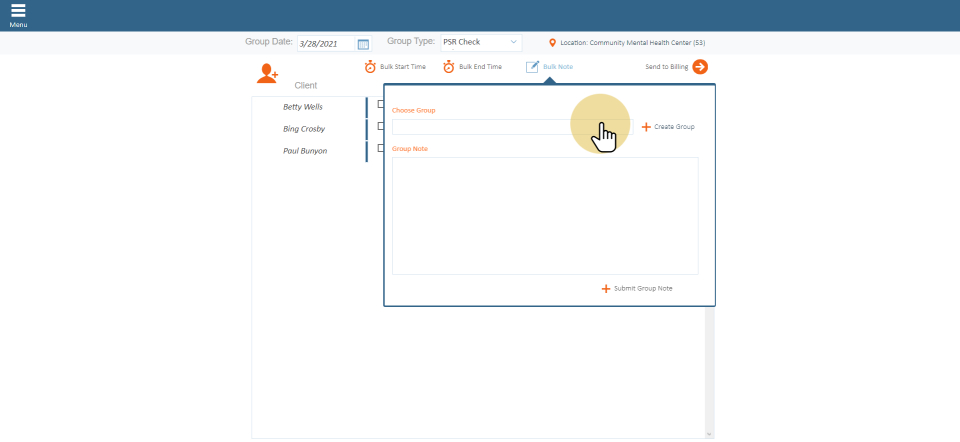Click the Send to Billing arrow icon

point(700,67)
